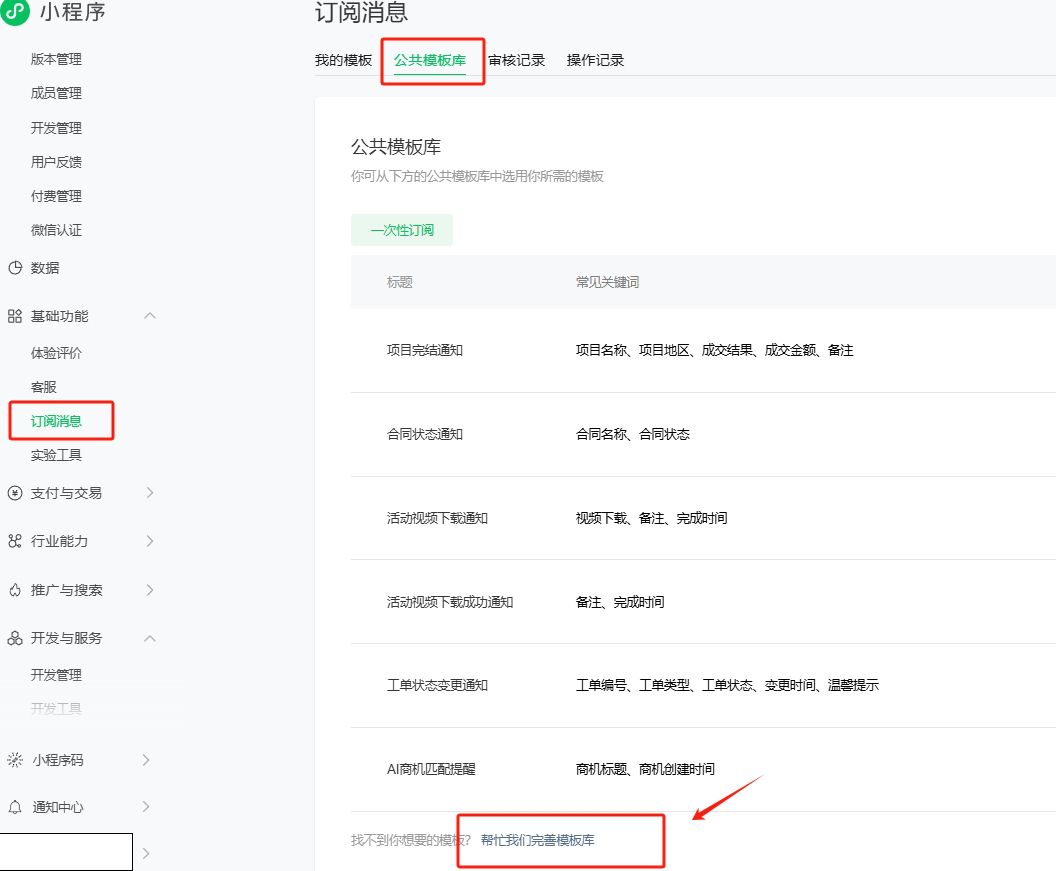Select the 数据 clock icon in the sidebar
Screen dimensions: 1056x871
15,268
